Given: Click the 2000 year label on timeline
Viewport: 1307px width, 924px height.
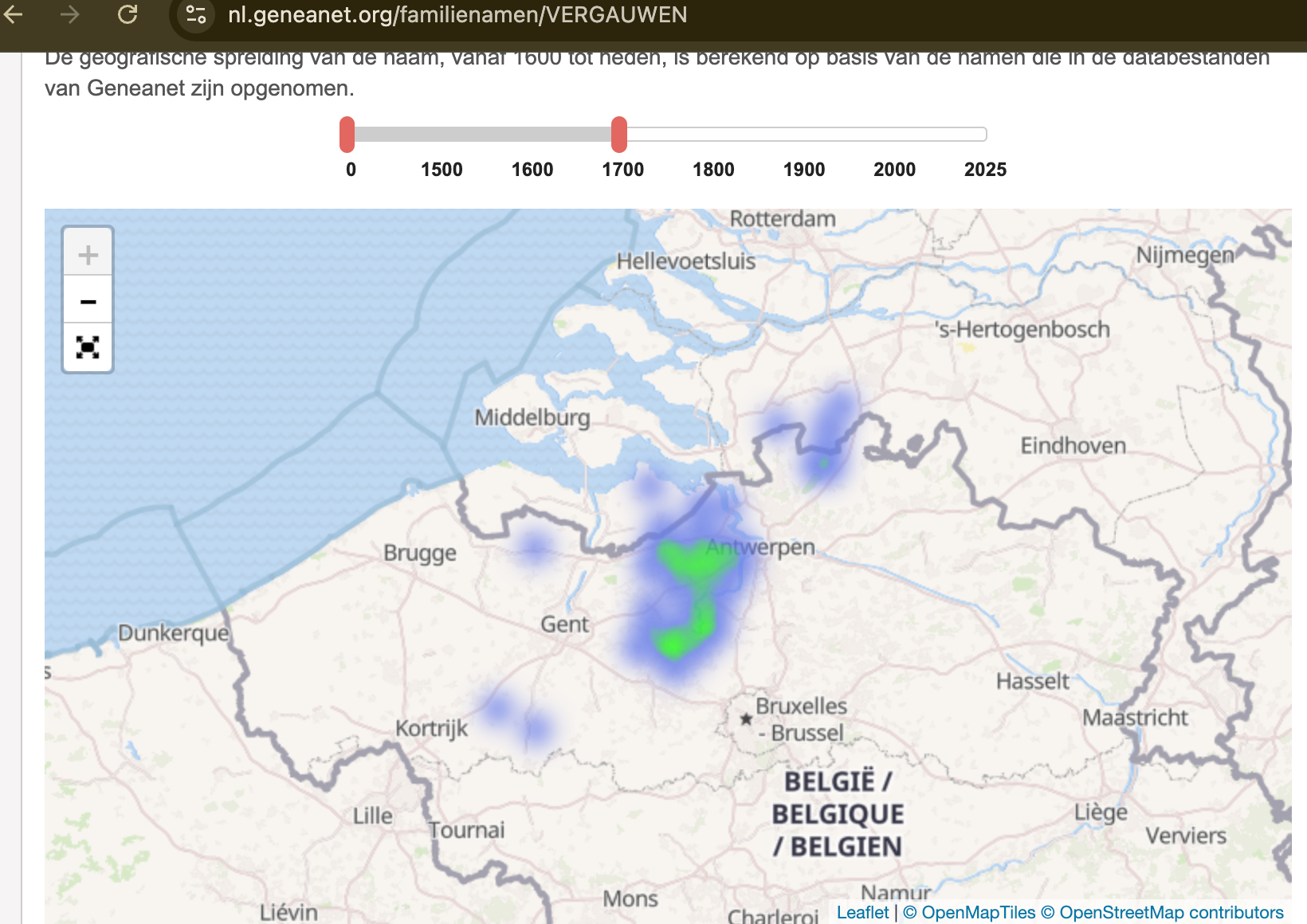Looking at the screenshot, I should pos(894,170).
